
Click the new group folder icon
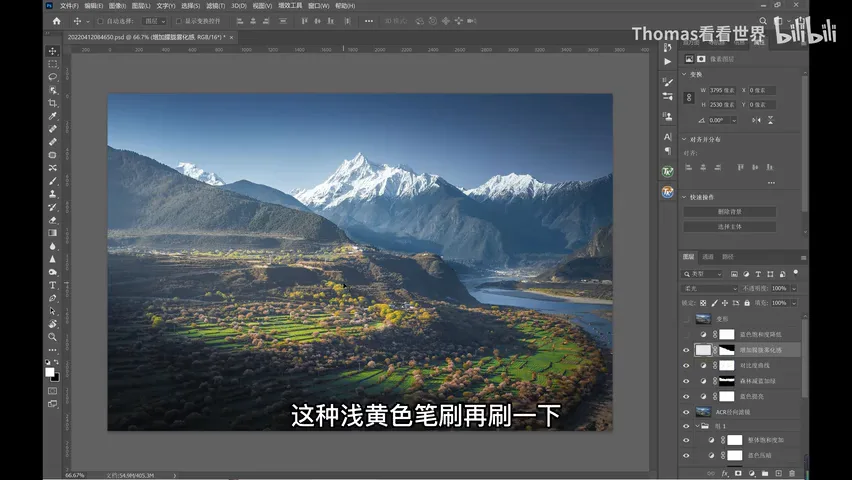tap(765, 473)
